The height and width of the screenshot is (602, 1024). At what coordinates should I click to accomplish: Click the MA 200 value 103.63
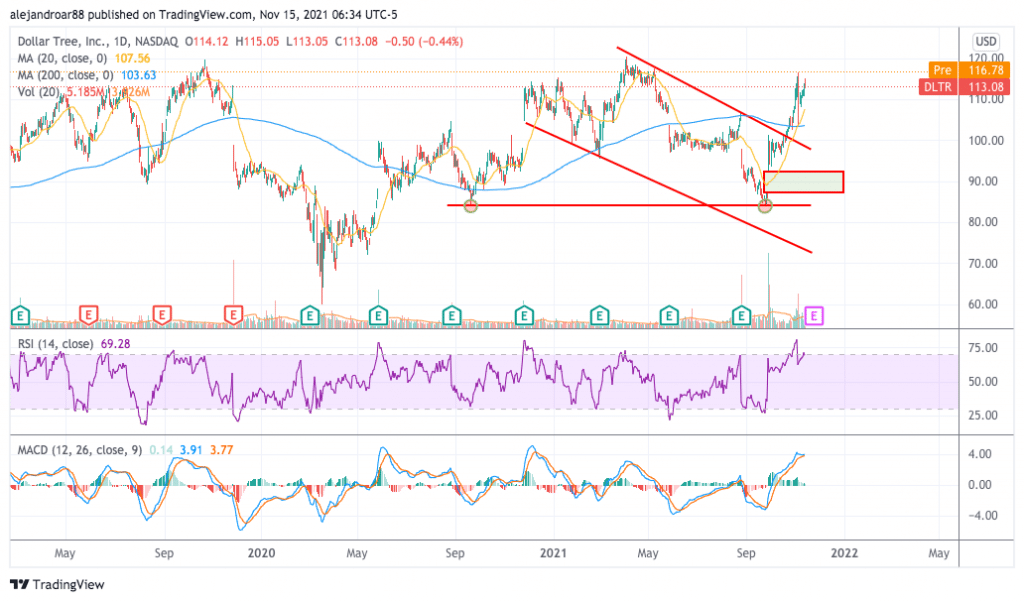click(138, 75)
